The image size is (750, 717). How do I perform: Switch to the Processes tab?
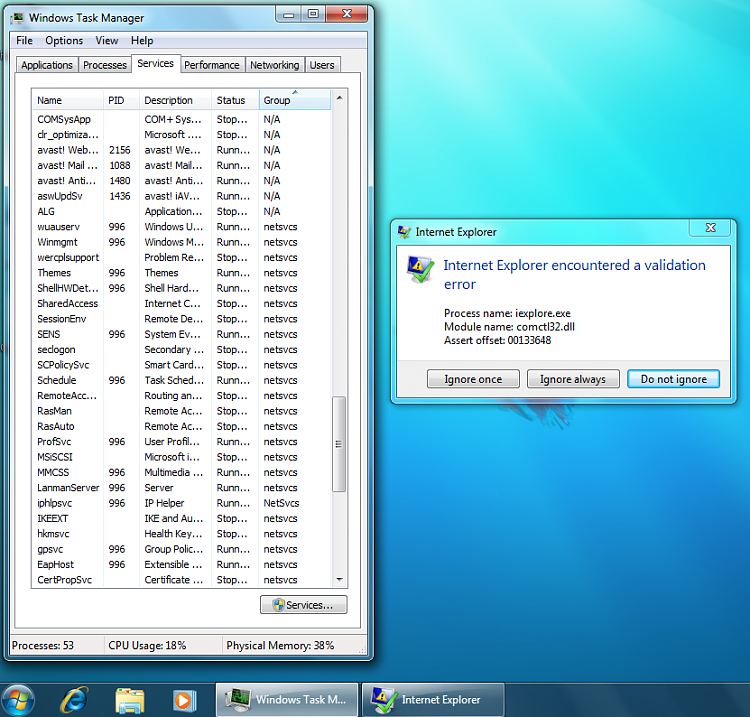click(105, 65)
